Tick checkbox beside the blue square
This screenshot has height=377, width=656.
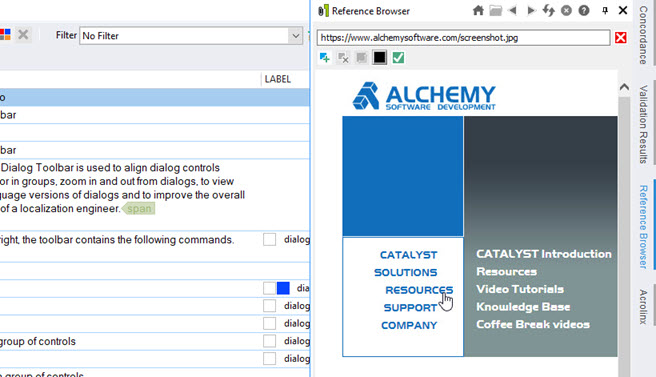[x=269, y=288]
